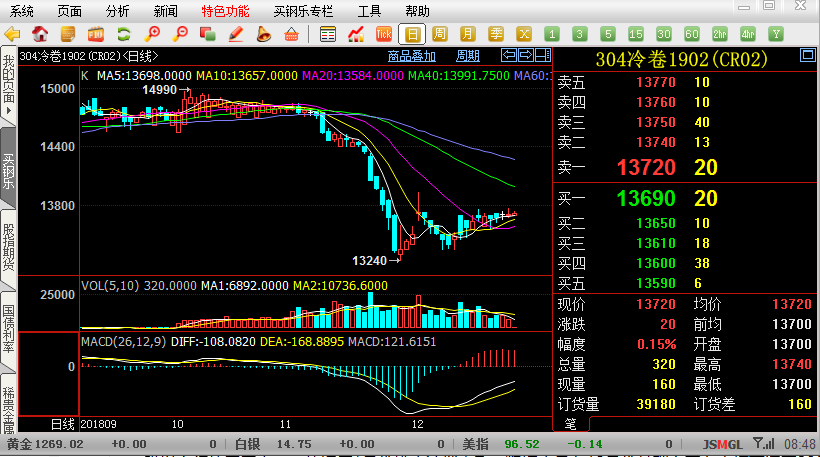The height and width of the screenshot is (457, 820).
Task: Toggle the side panel layout icon
Action: coord(543,55)
